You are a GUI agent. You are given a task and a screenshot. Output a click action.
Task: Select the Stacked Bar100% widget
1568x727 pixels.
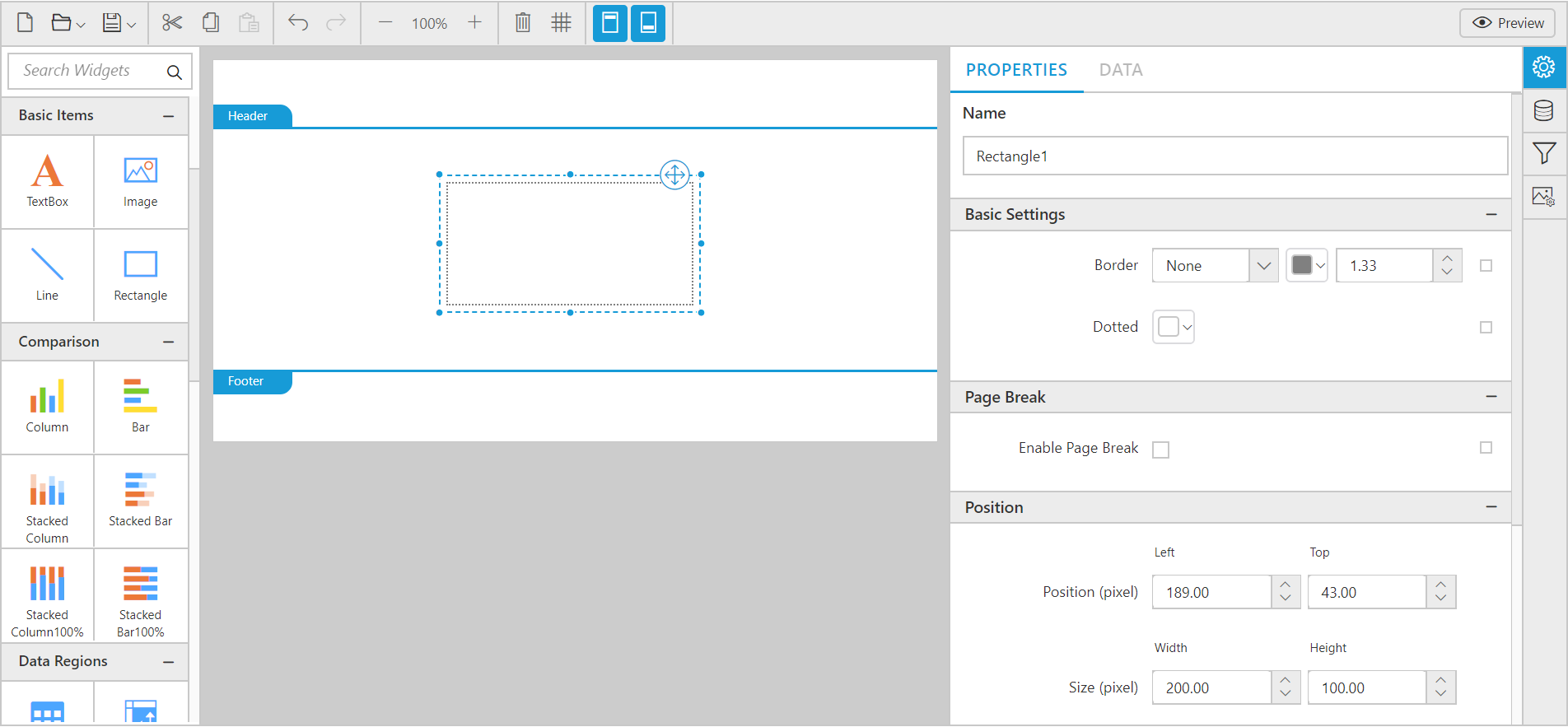tap(141, 595)
